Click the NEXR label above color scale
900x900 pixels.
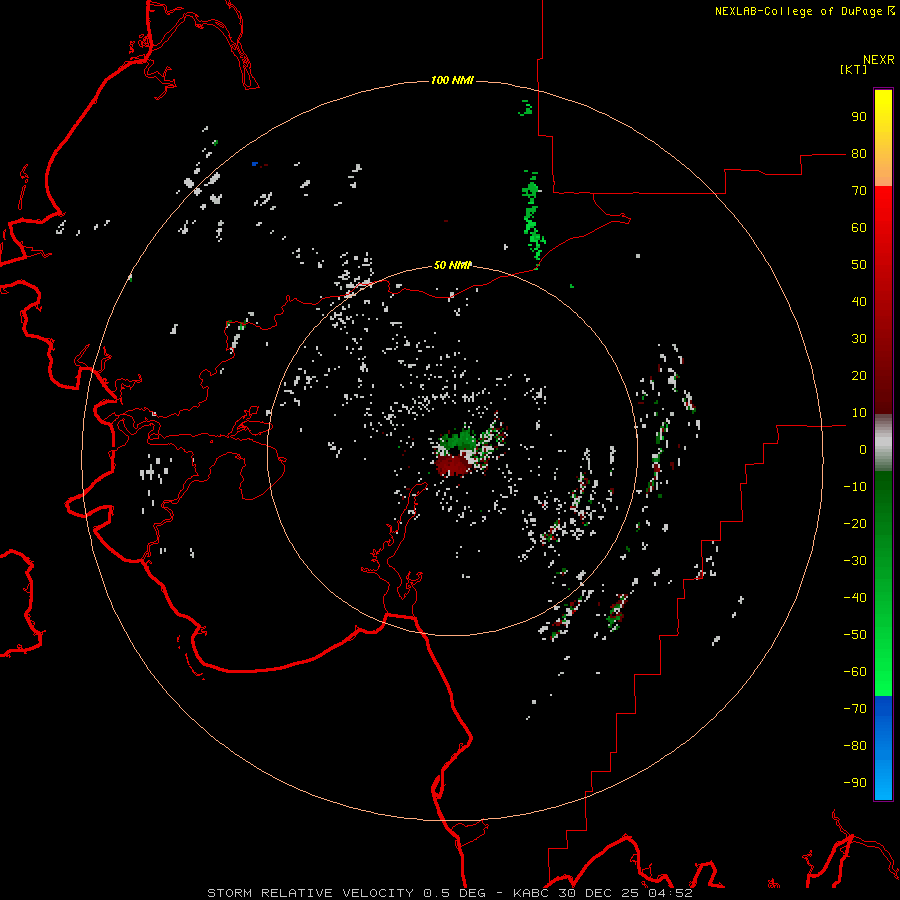click(x=879, y=60)
